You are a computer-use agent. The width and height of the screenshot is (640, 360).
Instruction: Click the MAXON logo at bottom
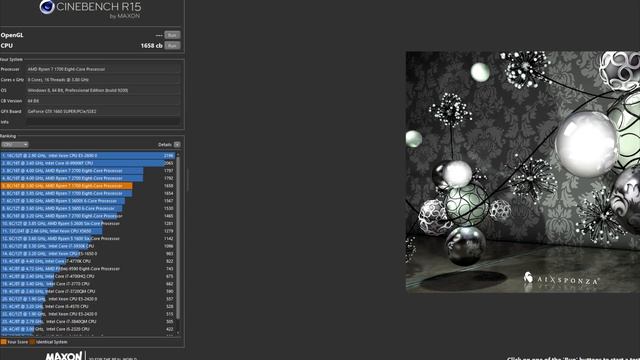coord(64,356)
